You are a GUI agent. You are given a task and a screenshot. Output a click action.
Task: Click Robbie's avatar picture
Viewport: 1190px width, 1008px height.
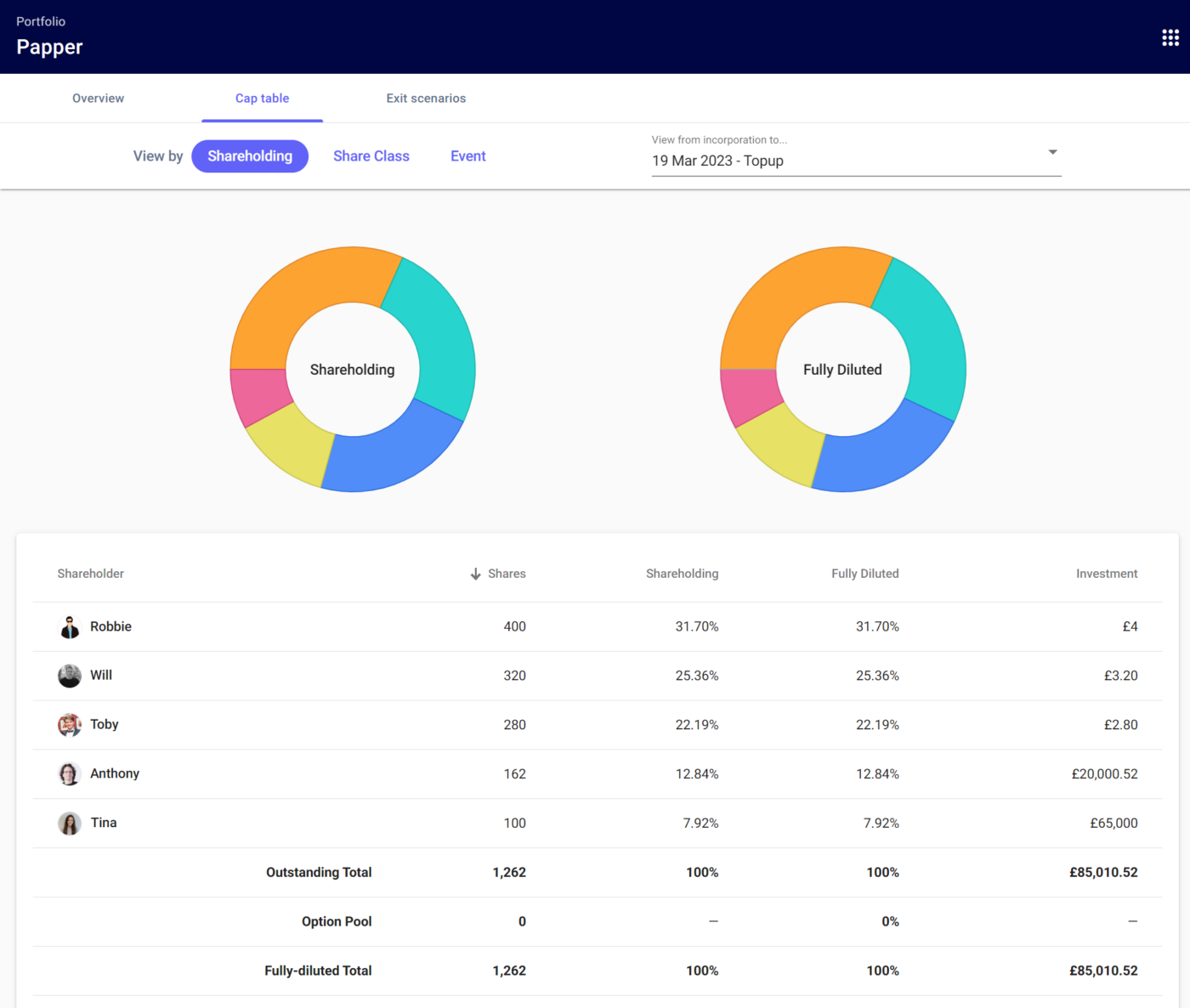pyautogui.click(x=70, y=626)
